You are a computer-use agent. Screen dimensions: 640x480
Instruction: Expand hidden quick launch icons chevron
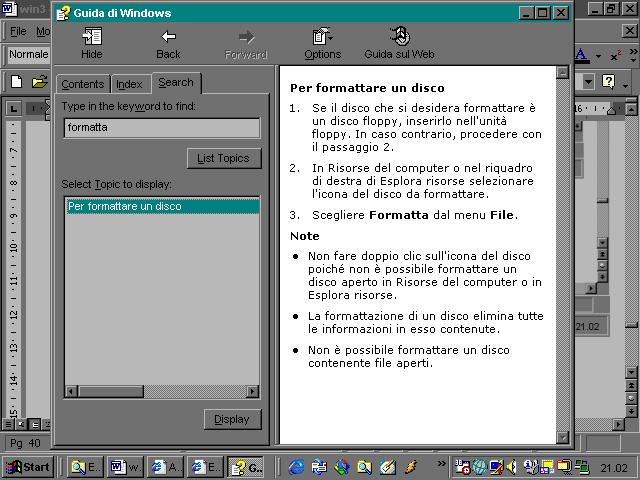tap(441, 463)
